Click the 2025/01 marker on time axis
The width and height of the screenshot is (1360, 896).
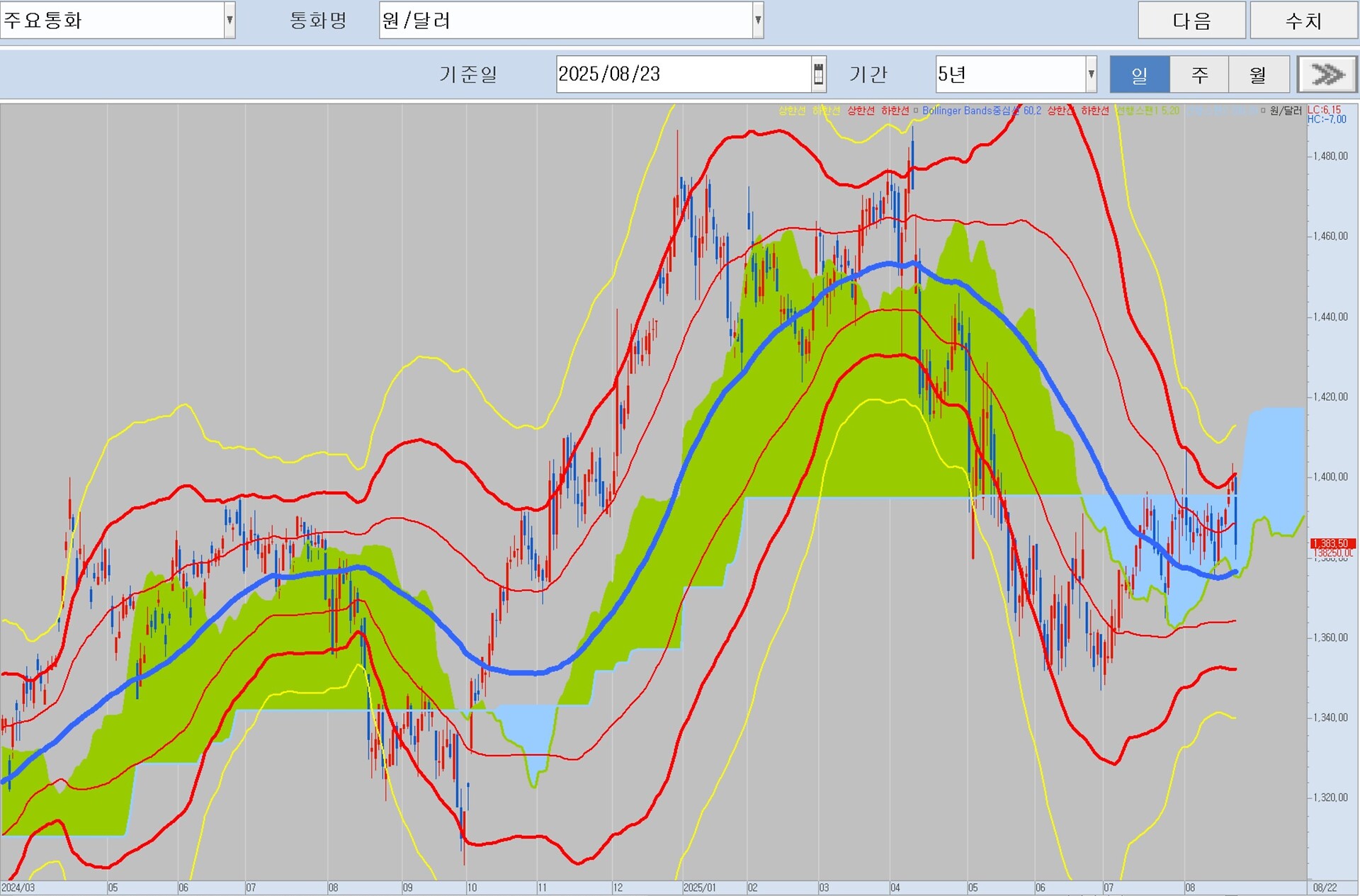[700, 888]
